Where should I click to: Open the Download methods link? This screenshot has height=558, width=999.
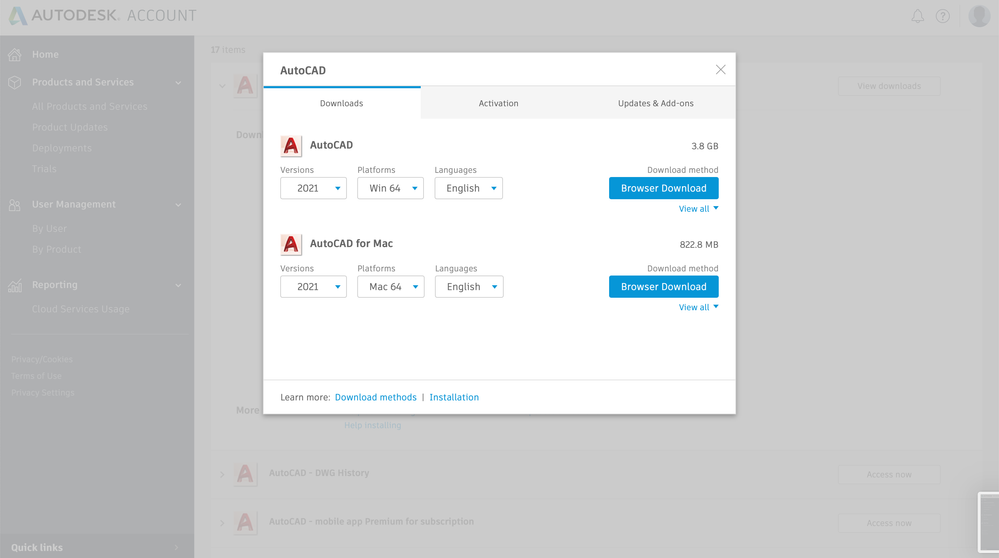(x=376, y=397)
